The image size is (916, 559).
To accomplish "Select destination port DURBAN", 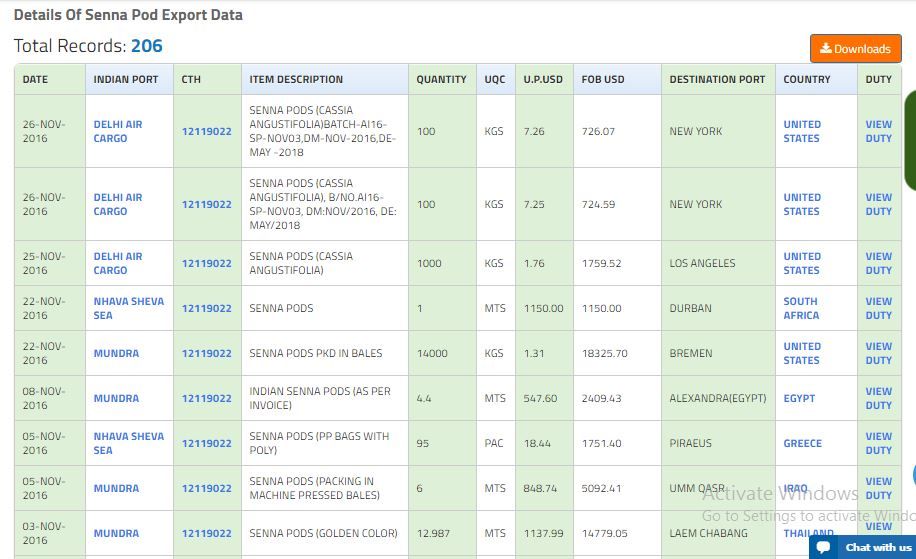I will pyautogui.click(x=691, y=308).
